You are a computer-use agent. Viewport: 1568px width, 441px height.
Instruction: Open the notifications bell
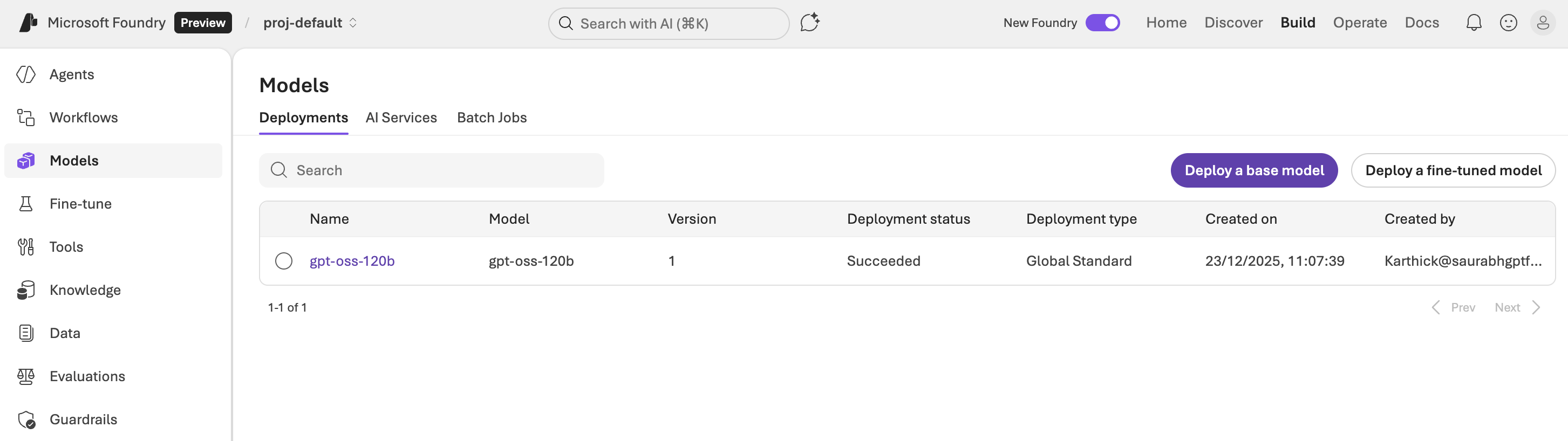pos(1473,23)
